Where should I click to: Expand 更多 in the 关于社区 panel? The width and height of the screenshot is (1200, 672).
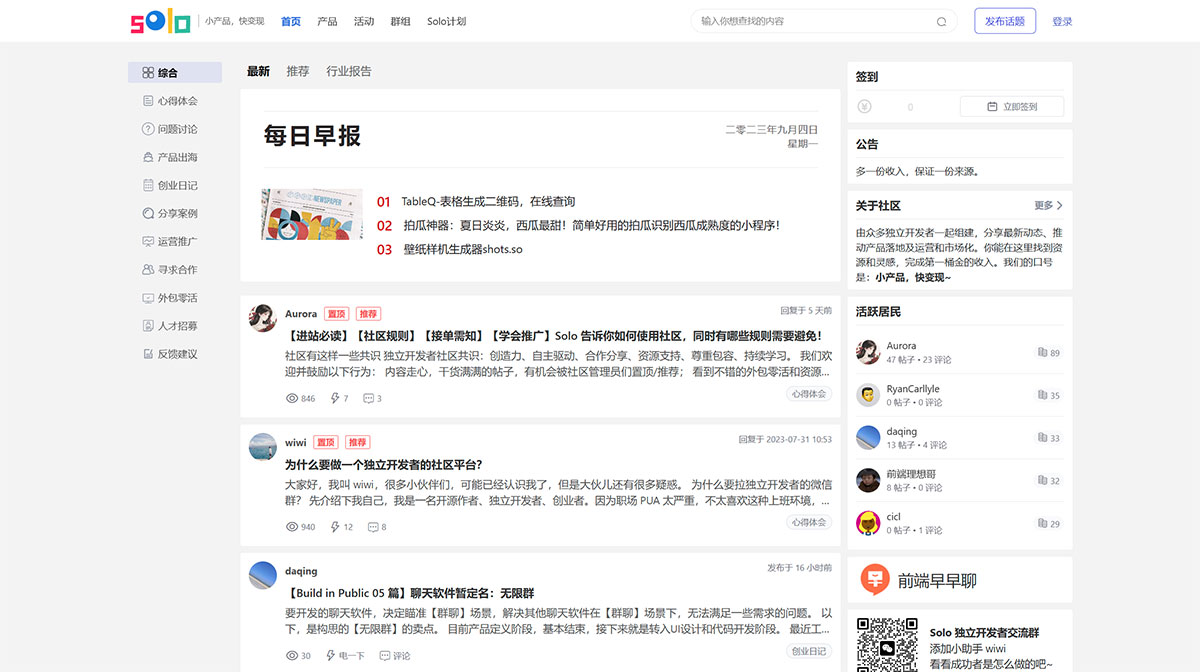1046,205
